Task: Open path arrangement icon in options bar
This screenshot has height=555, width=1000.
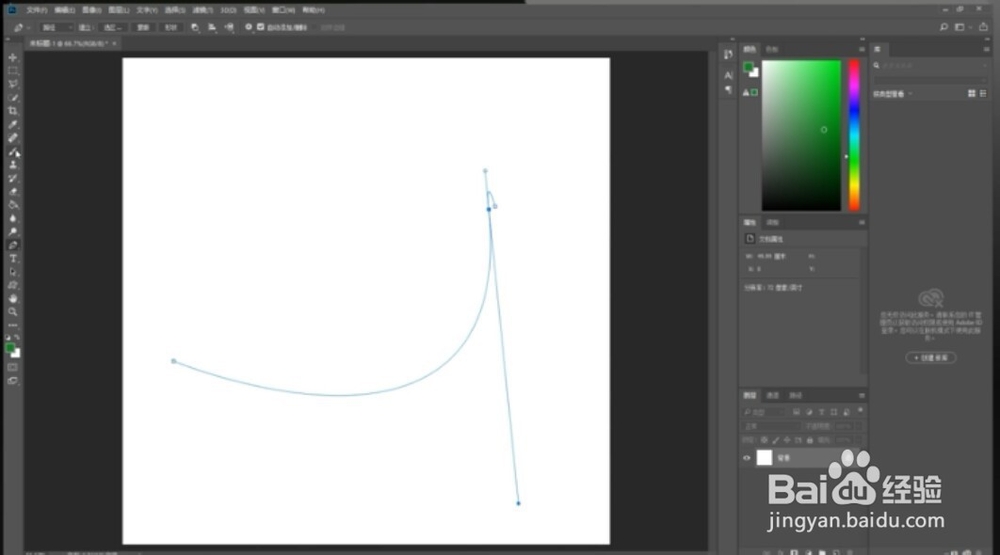Action: pyautogui.click(x=230, y=27)
